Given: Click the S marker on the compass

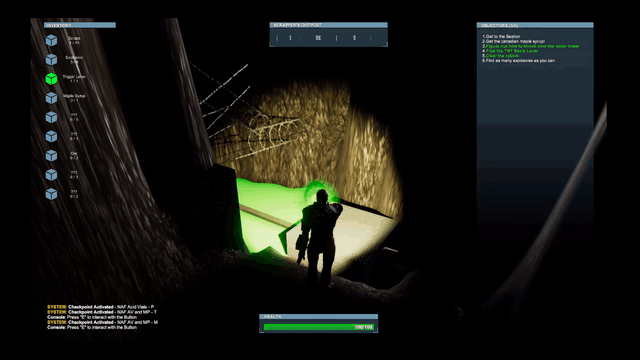Looking at the screenshot, I should coord(354,38).
